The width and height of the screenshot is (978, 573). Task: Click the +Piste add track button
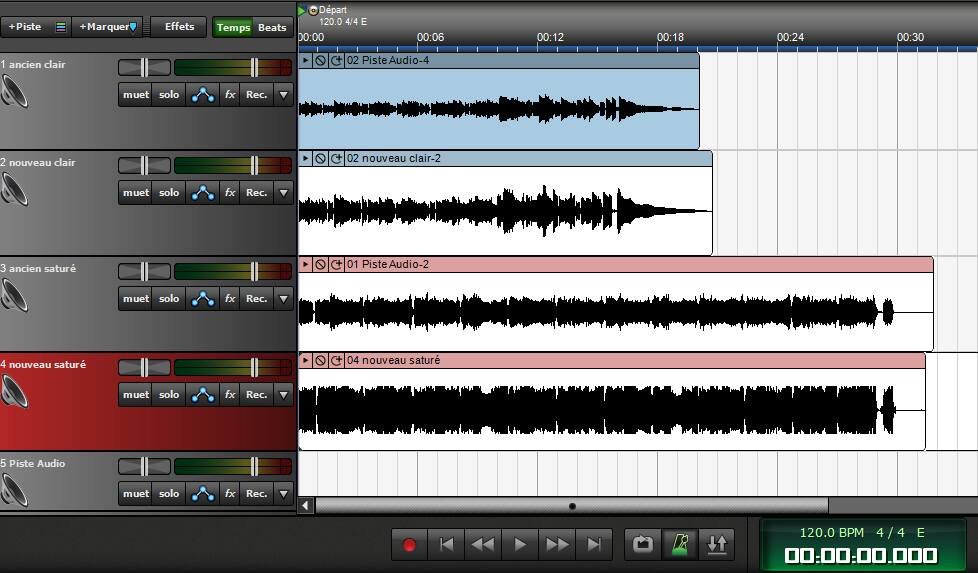tap(26, 27)
